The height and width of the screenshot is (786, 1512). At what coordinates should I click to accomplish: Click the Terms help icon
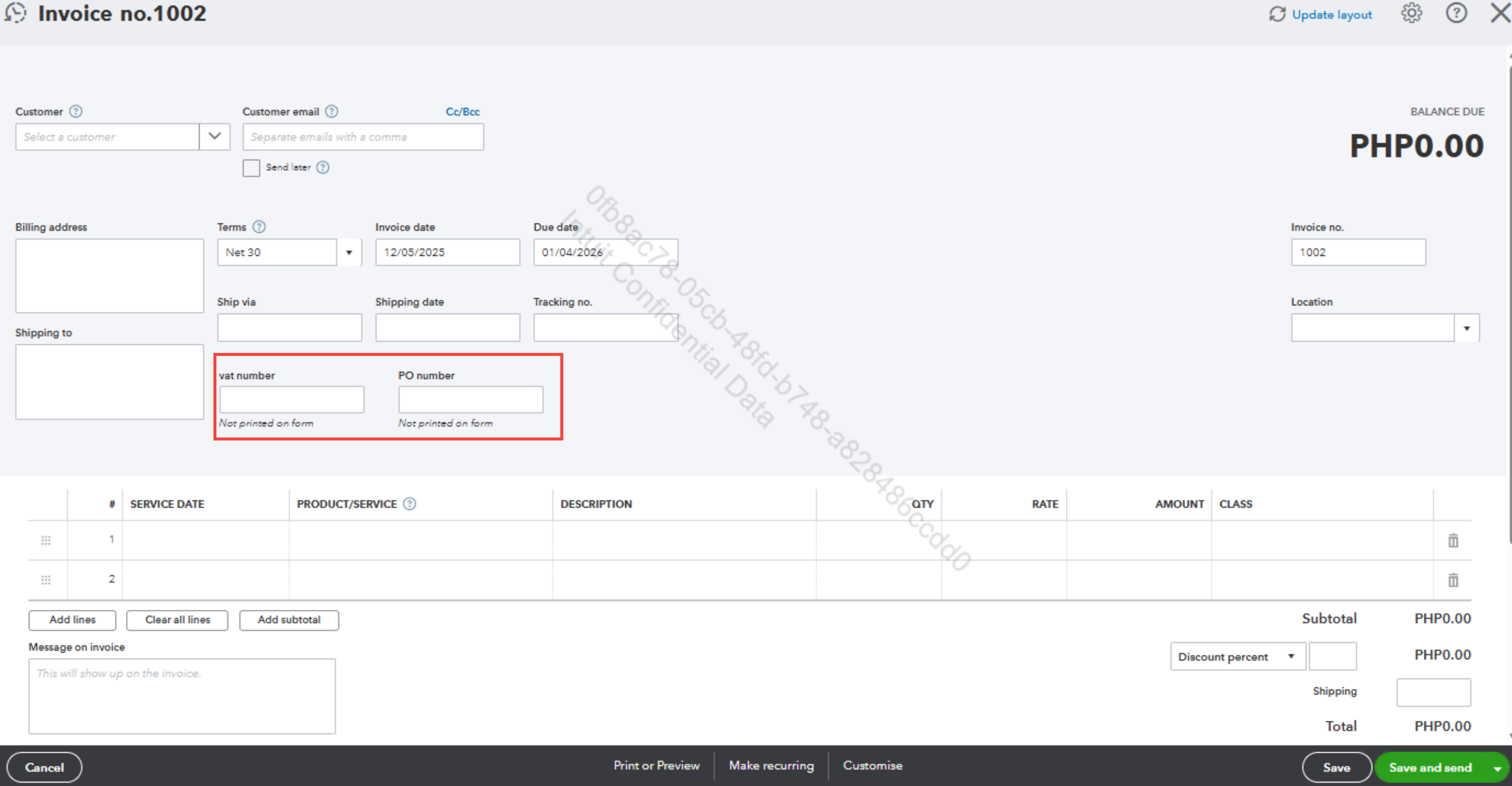259,227
